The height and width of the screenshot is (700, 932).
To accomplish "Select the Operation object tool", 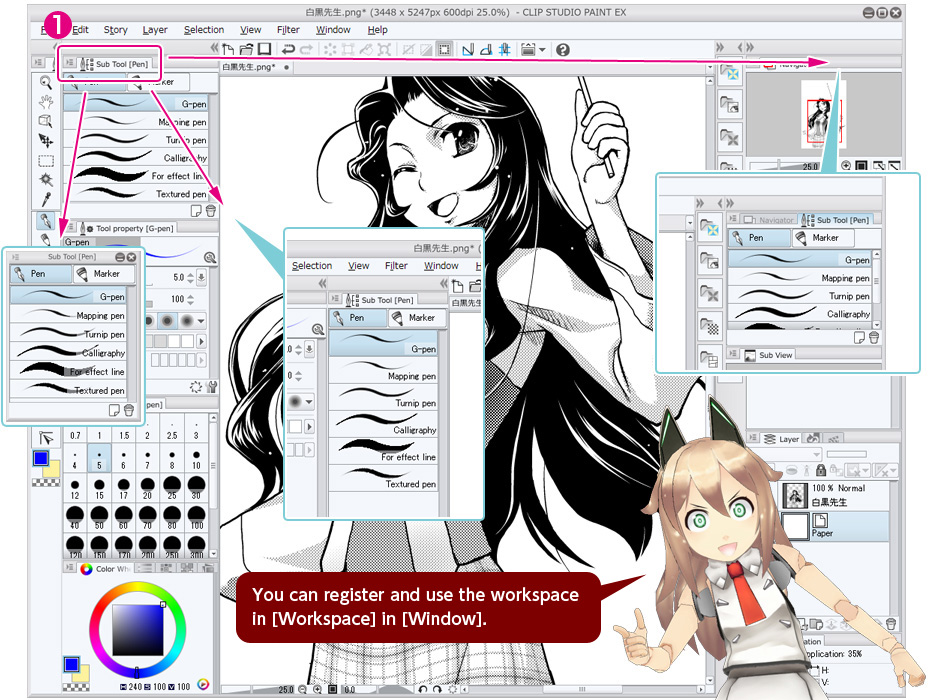I will pos(46,121).
